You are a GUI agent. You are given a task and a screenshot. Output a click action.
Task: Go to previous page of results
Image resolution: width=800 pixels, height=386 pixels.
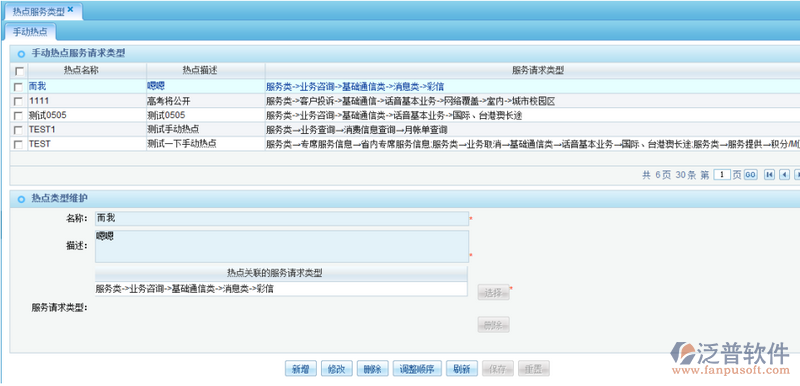point(784,175)
